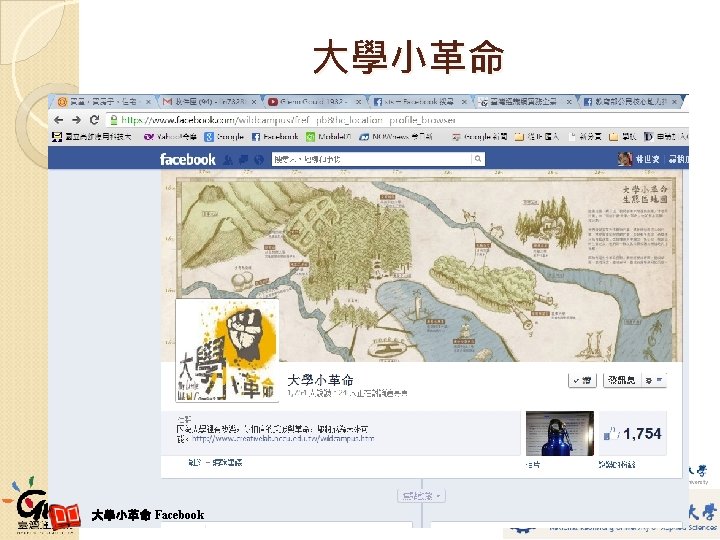
Task: Open the page profile picture with fist logo
Action: pos(227,350)
